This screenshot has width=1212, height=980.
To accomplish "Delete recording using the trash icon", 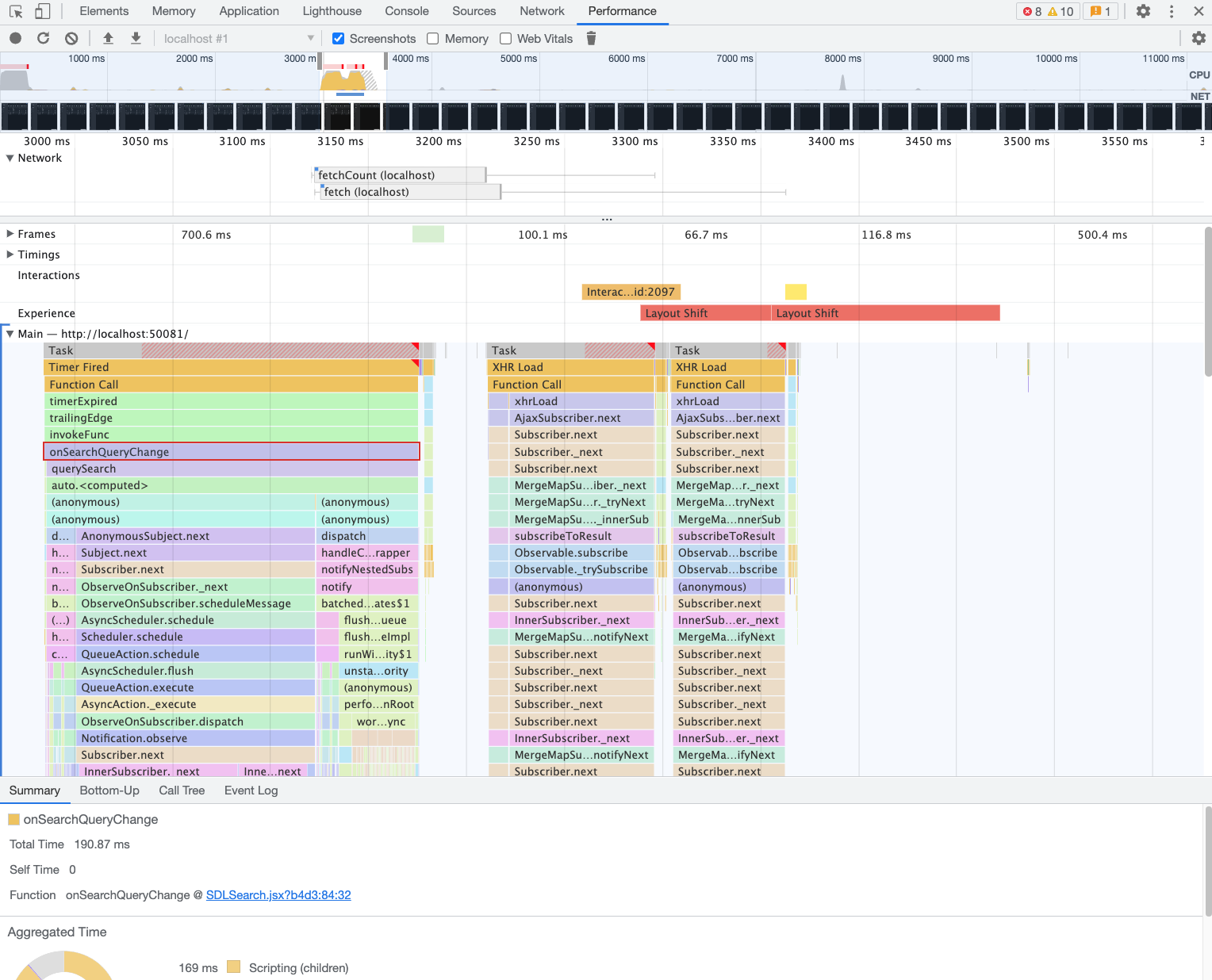I will 591,38.
